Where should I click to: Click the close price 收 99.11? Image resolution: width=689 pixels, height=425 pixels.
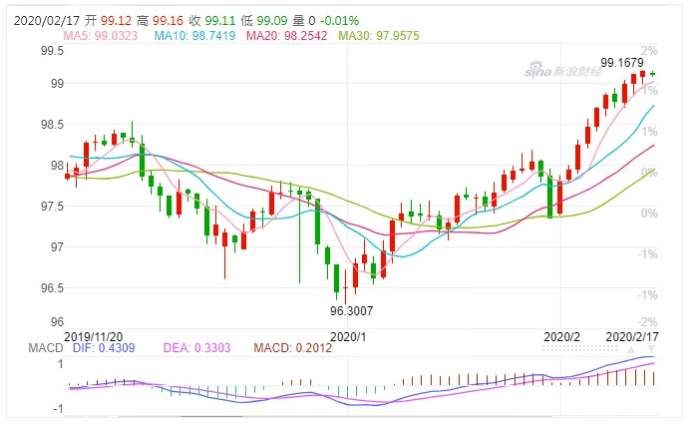(212, 21)
